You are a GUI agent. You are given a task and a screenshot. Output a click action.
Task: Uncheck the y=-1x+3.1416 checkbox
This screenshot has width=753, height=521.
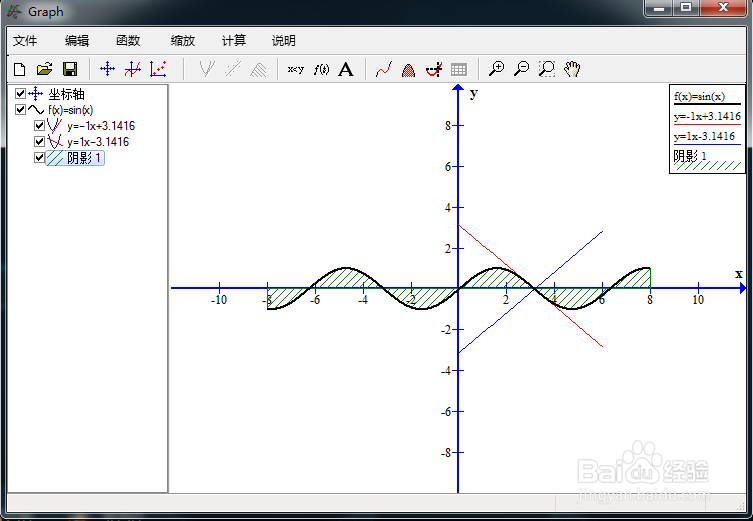click(x=39, y=125)
